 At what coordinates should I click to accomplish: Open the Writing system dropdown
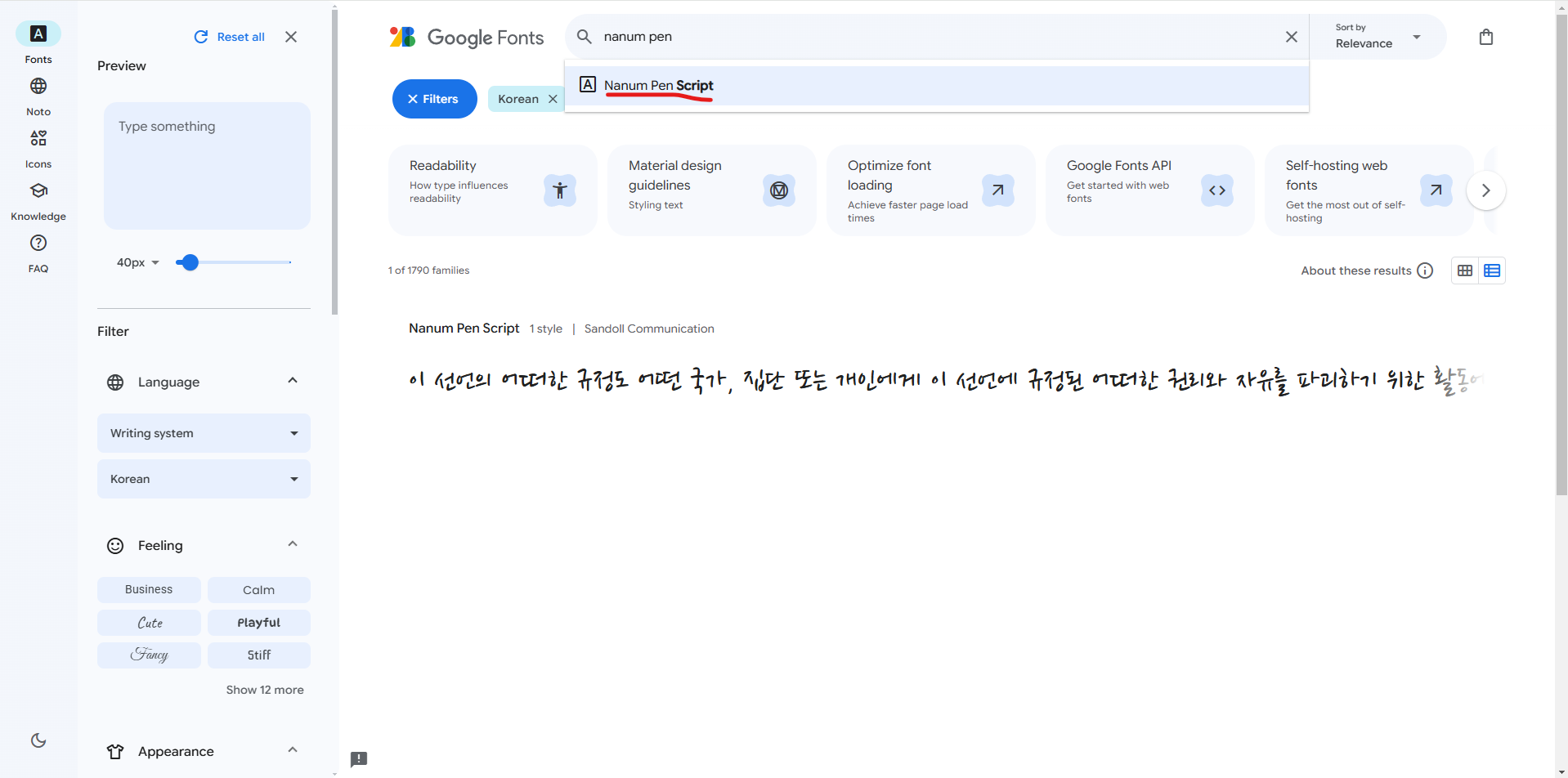204,433
